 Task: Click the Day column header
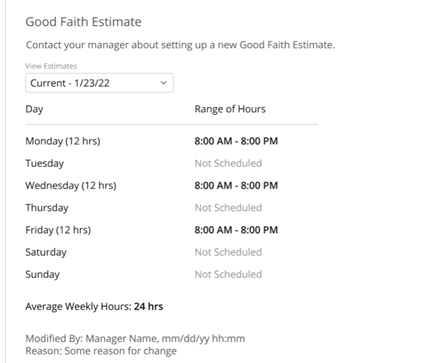click(x=34, y=109)
